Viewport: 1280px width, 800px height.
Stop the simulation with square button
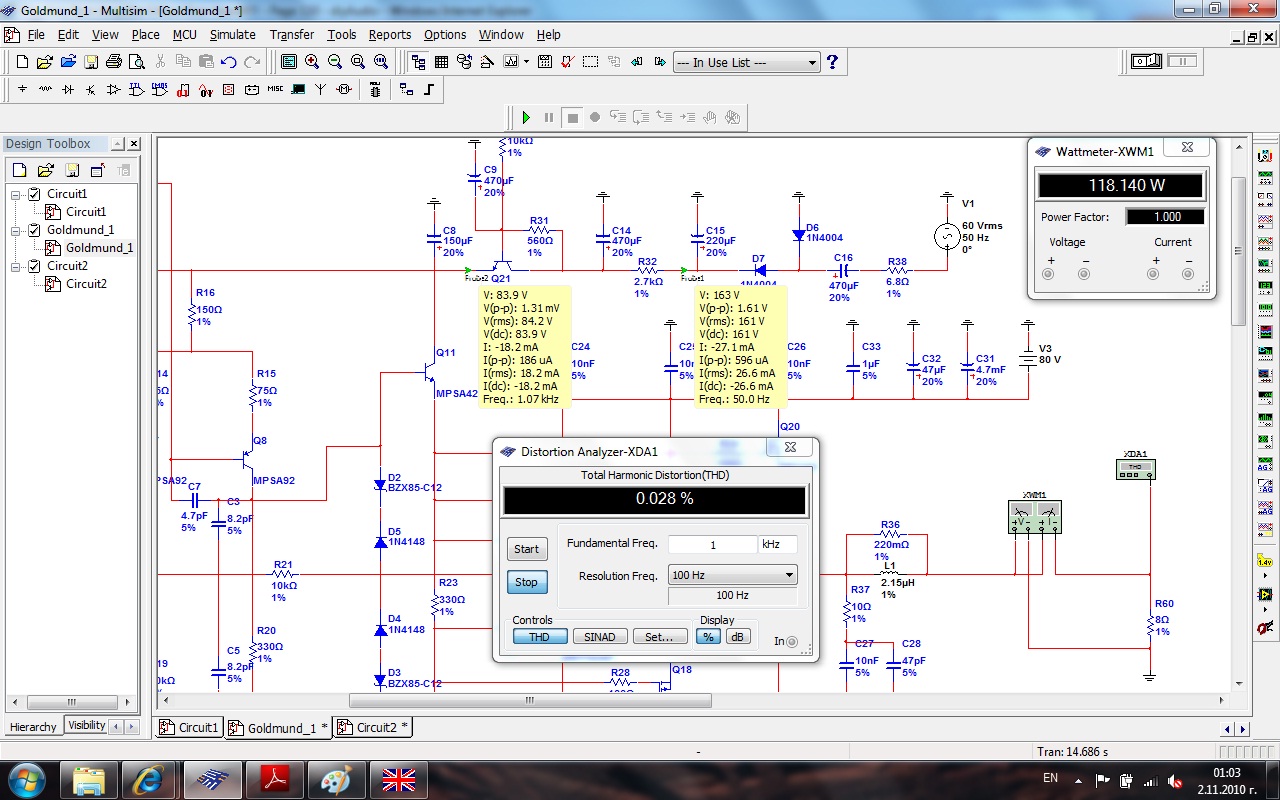pos(572,117)
